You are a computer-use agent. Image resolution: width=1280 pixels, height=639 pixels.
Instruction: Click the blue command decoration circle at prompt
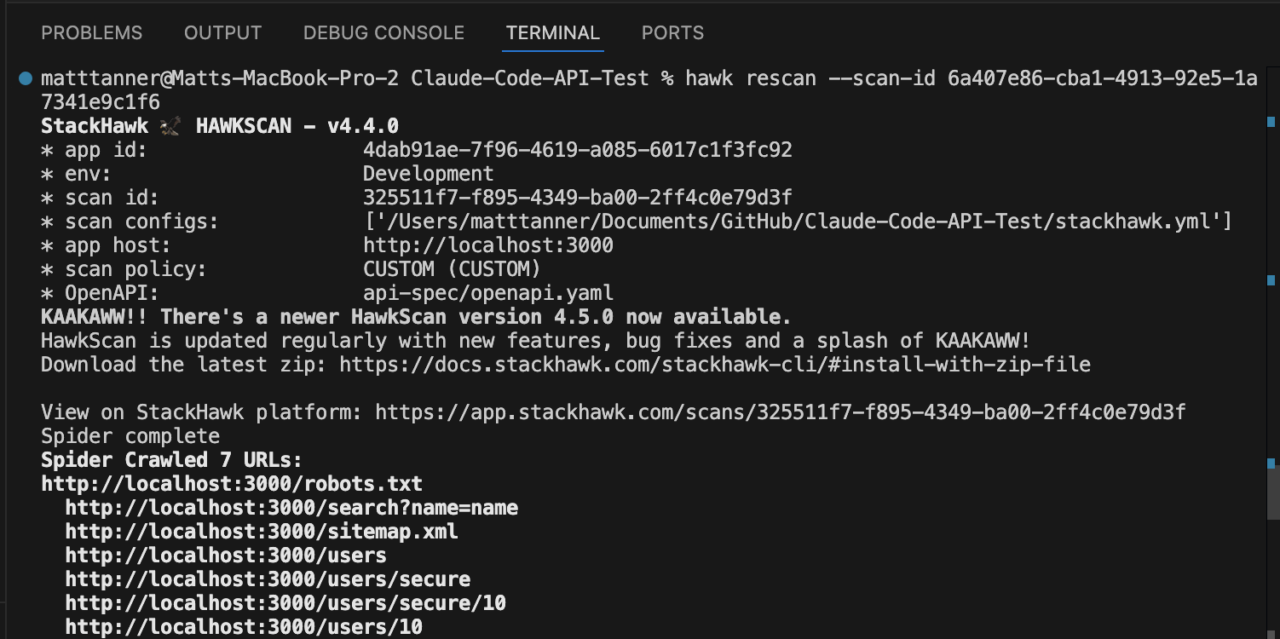pyautogui.click(x=25, y=78)
